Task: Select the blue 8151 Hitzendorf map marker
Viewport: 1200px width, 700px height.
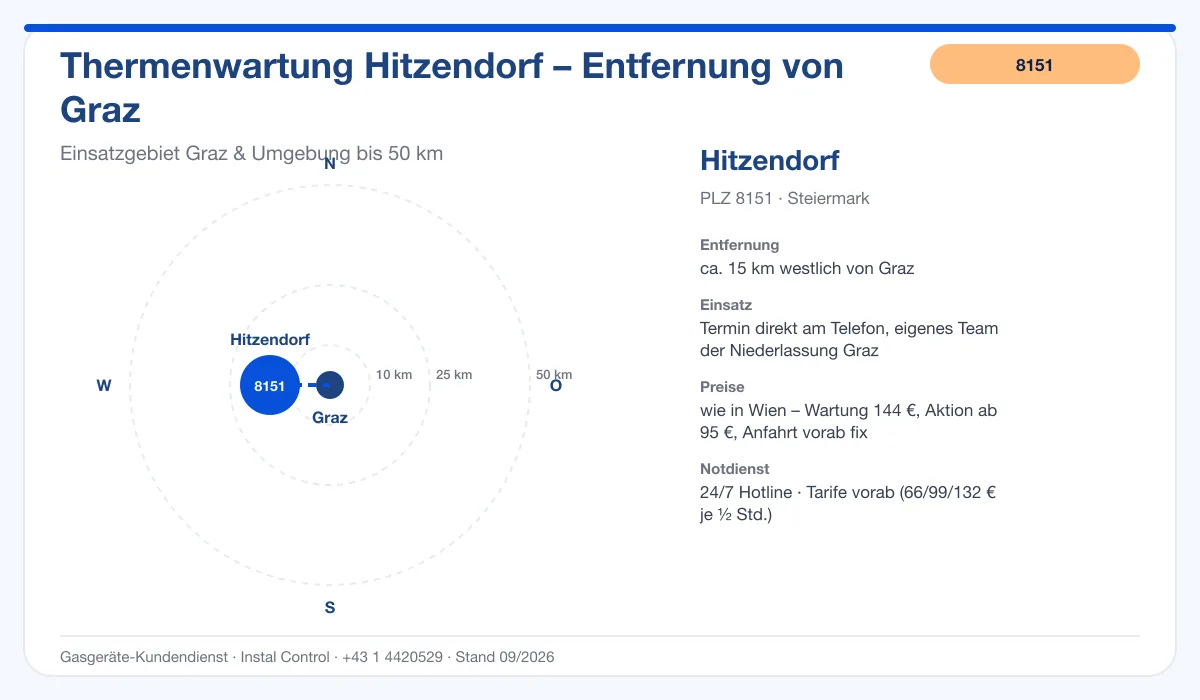Action: 270,385
